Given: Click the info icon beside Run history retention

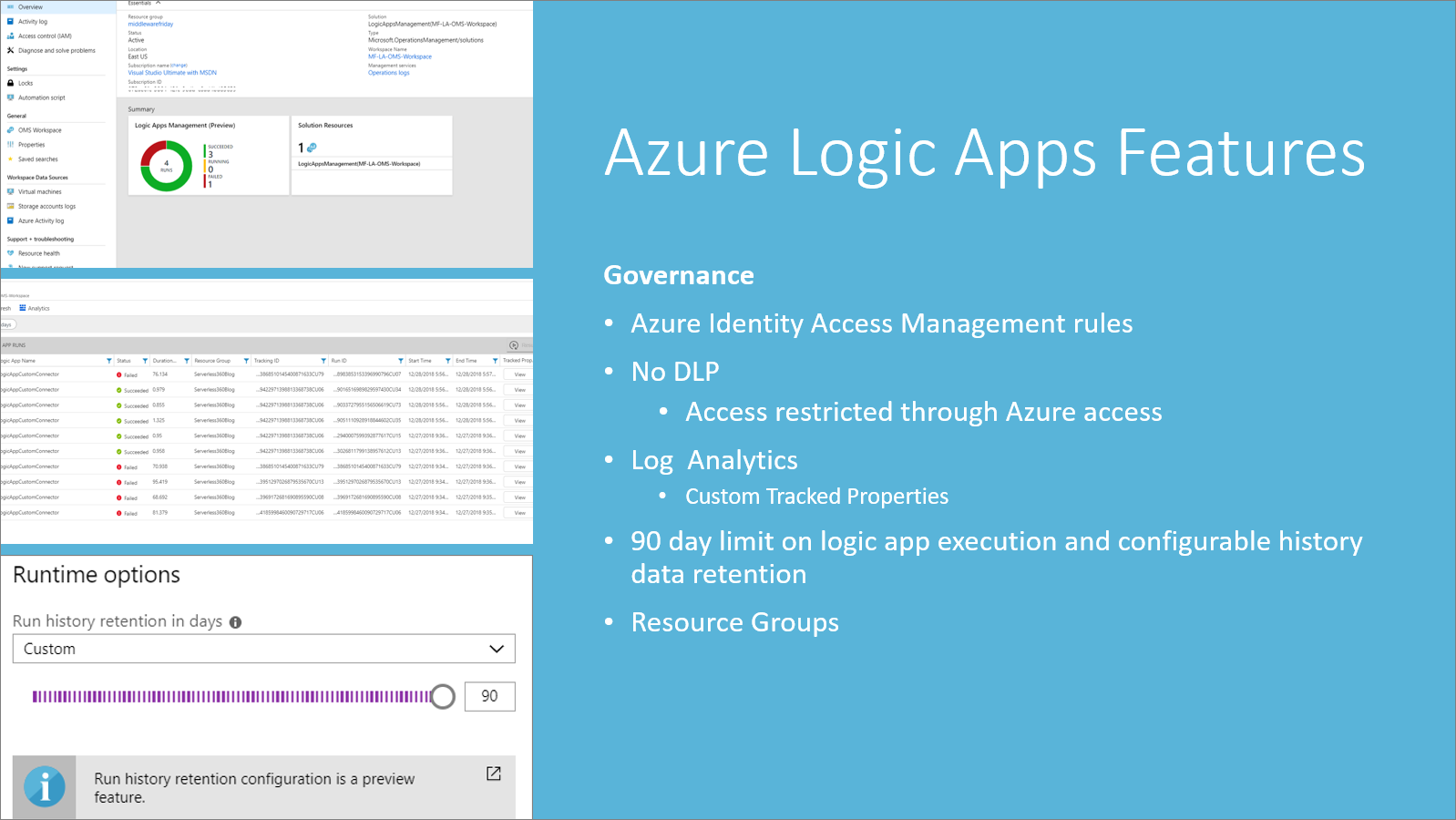Looking at the screenshot, I should (x=235, y=622).
